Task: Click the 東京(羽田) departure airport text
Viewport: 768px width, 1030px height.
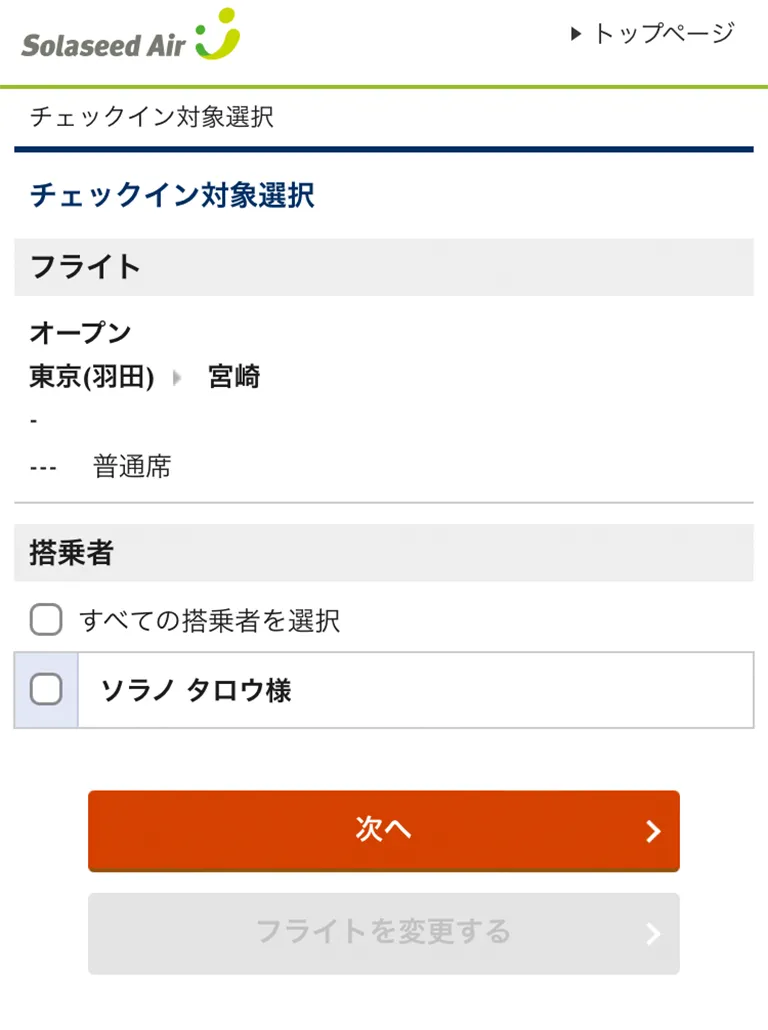Action: click(92, 377)
